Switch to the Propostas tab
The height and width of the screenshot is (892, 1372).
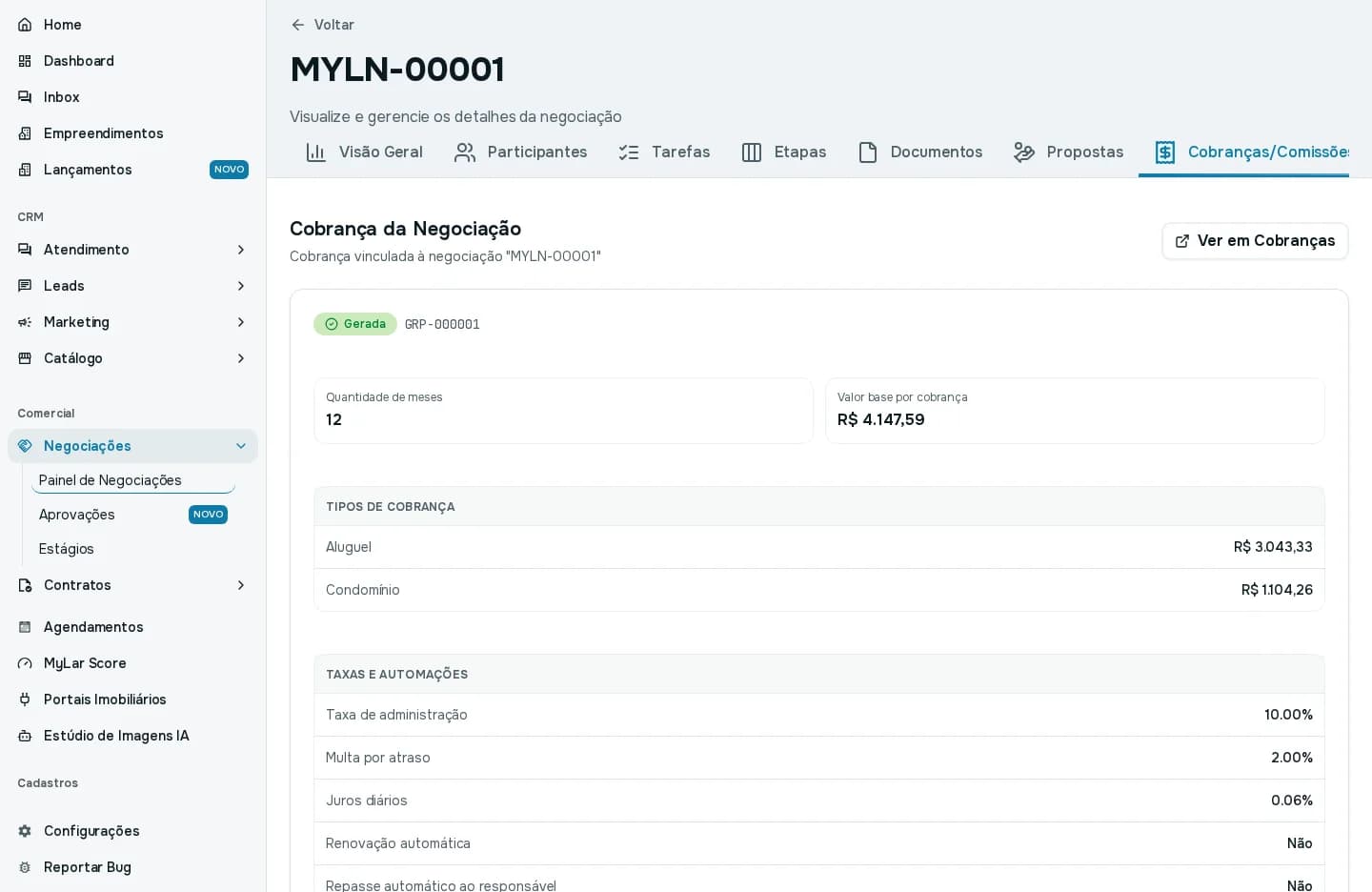(x=1068, y=152)
